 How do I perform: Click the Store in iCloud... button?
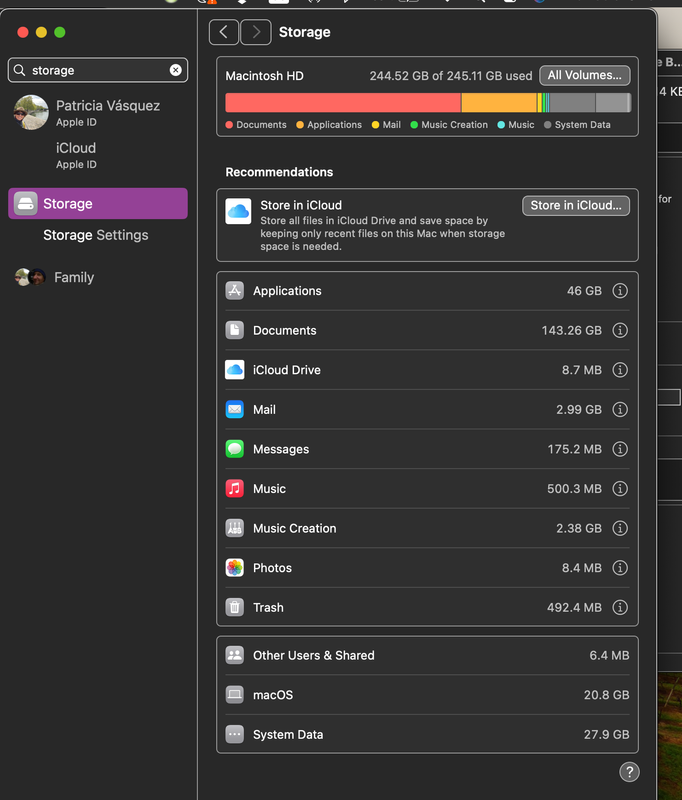pyautogui.click(x=576, y=206)
